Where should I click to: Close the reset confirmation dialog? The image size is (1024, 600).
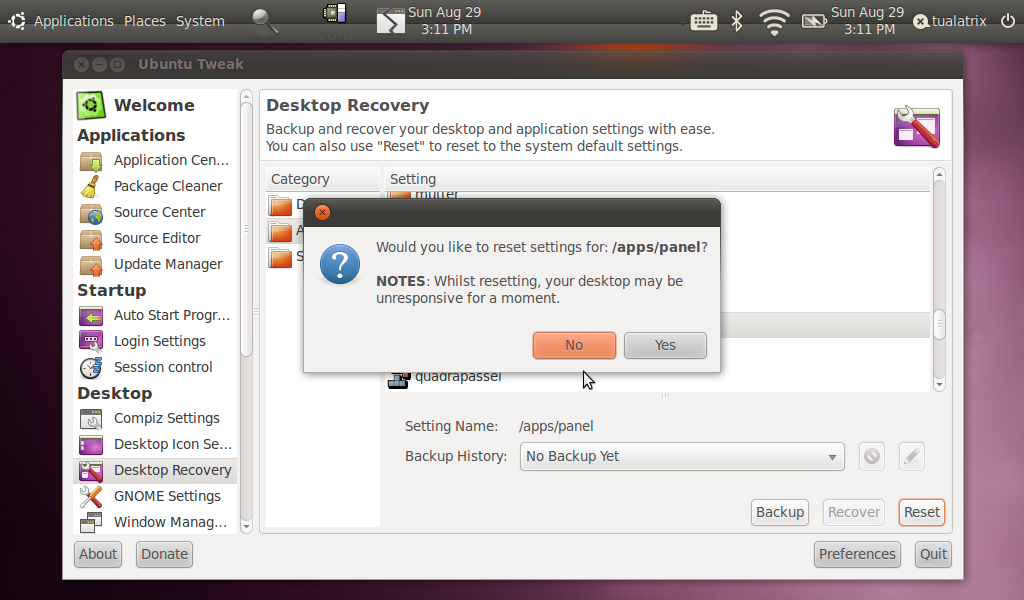322,212
